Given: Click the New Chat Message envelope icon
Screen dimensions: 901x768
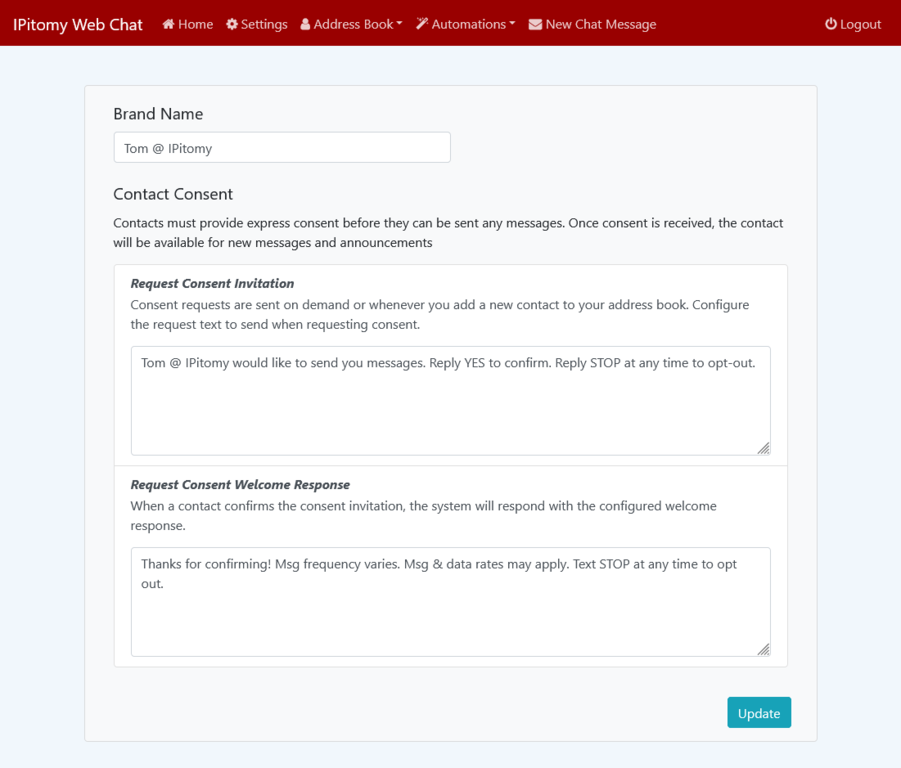Looking at the screenshot, I should 535,24.
